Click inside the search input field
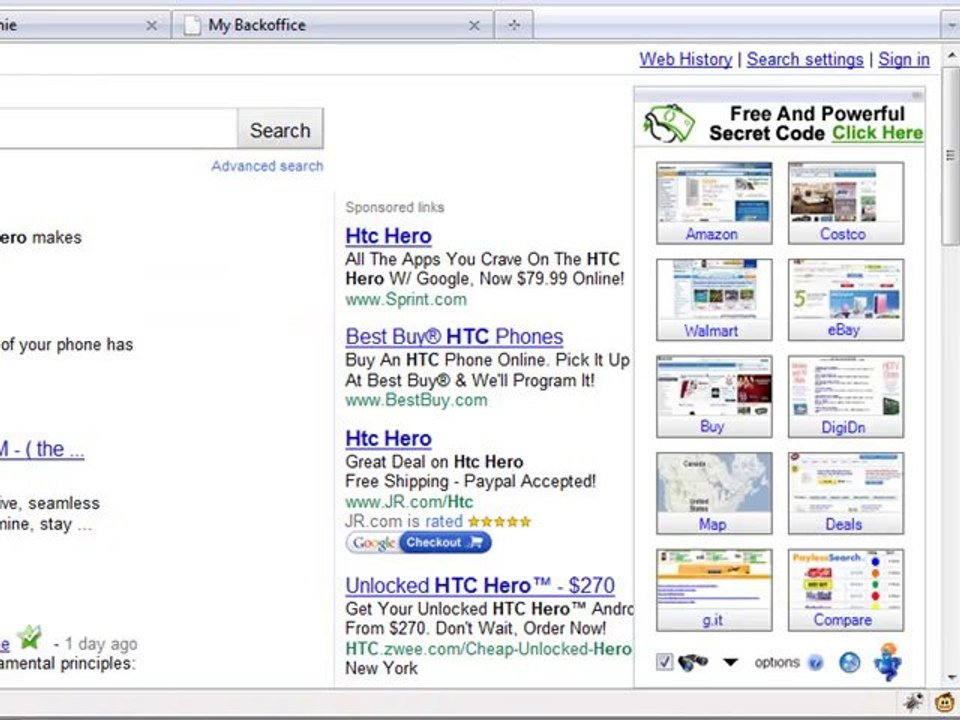Viewport: 960px width, 720px height. 118,129
